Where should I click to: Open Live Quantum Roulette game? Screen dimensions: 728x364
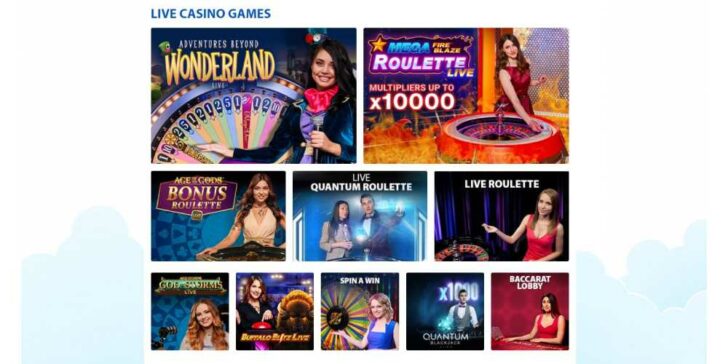[x=360, y=216]
